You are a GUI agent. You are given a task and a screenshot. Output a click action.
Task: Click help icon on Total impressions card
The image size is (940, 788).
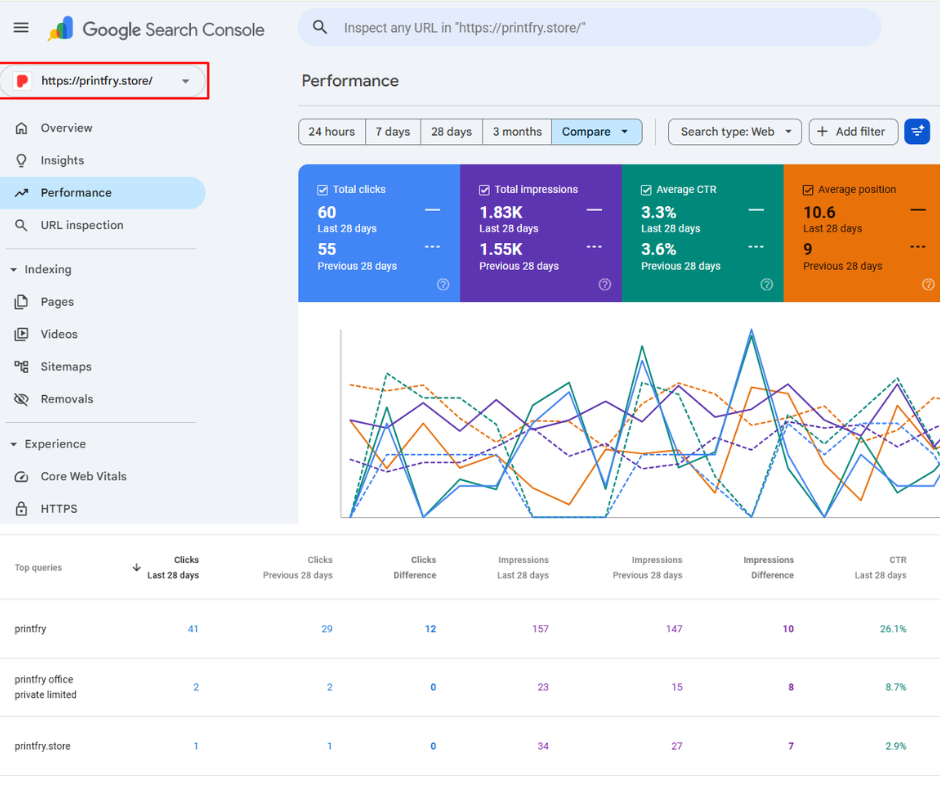click(605, 284)
